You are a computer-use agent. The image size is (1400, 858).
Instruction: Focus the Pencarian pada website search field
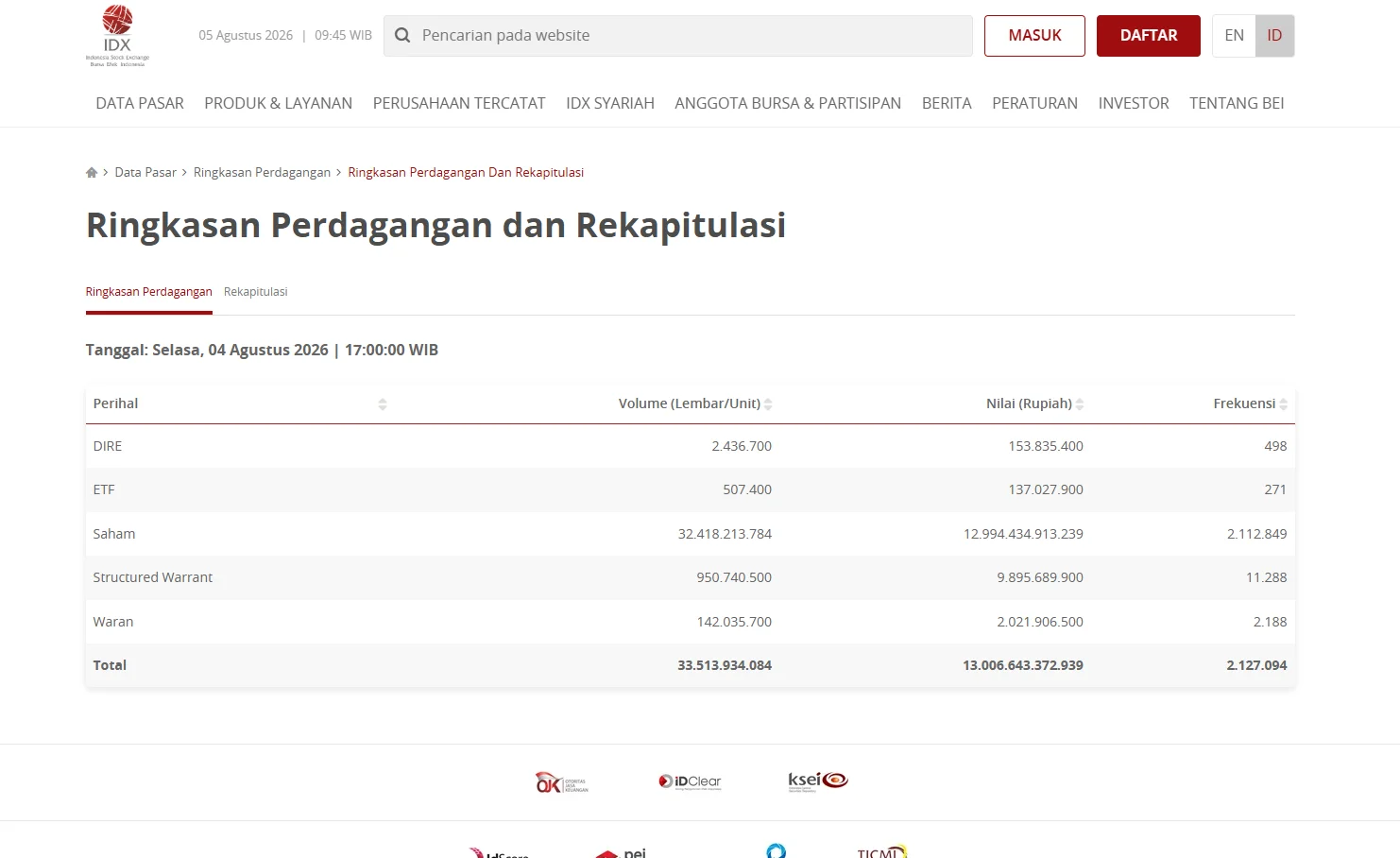pos(678,36)
